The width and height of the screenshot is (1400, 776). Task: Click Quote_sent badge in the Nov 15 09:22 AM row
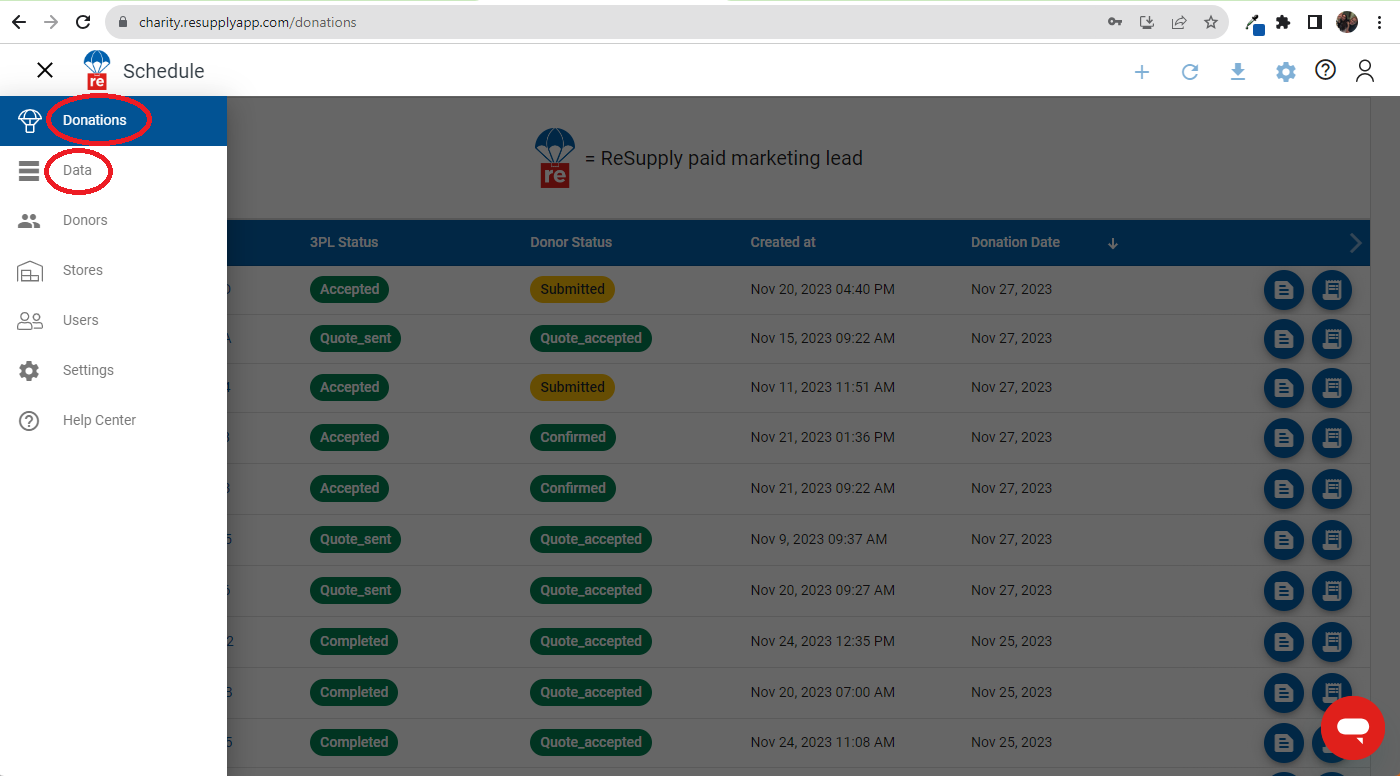355,338
